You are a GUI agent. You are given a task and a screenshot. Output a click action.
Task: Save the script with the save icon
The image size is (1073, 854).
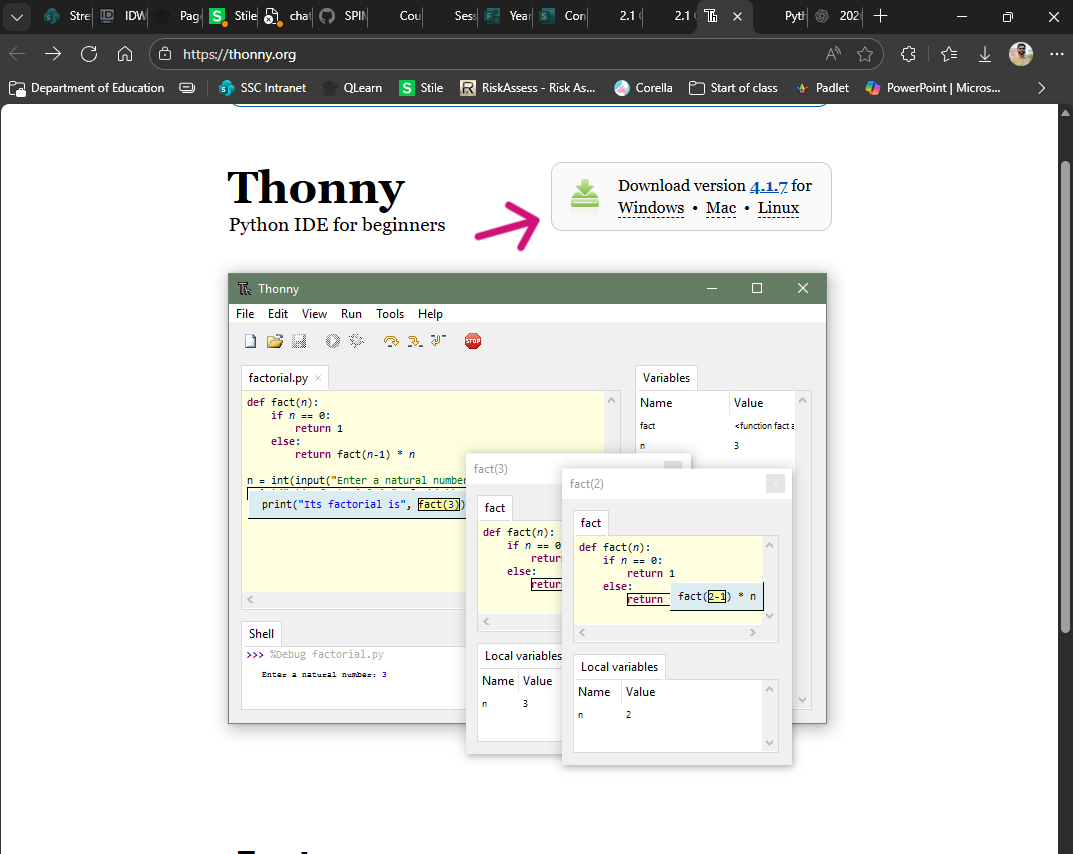point(298,340)
